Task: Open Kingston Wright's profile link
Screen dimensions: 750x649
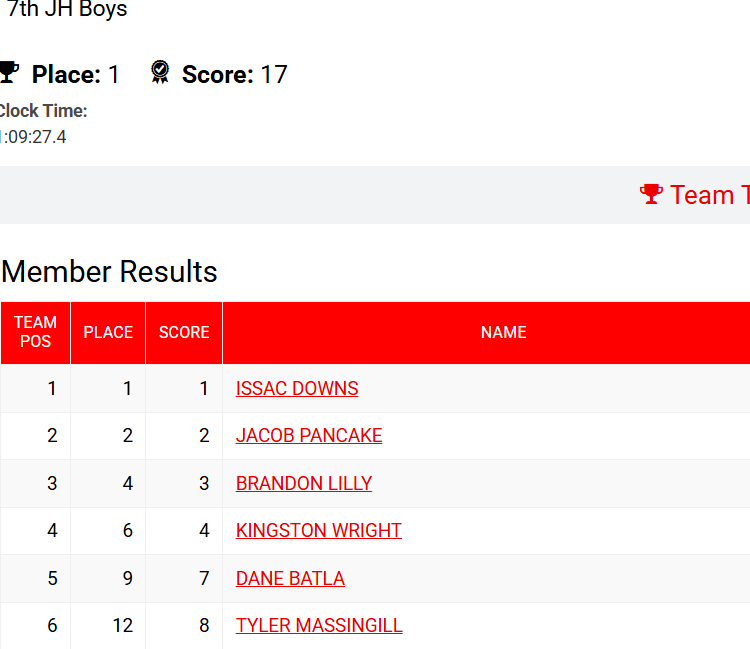Action: pos(319,530)
